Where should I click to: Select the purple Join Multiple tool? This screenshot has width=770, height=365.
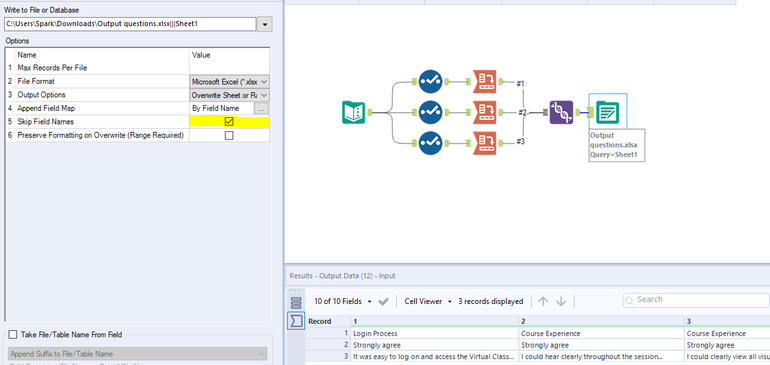[x=561, y=112]
